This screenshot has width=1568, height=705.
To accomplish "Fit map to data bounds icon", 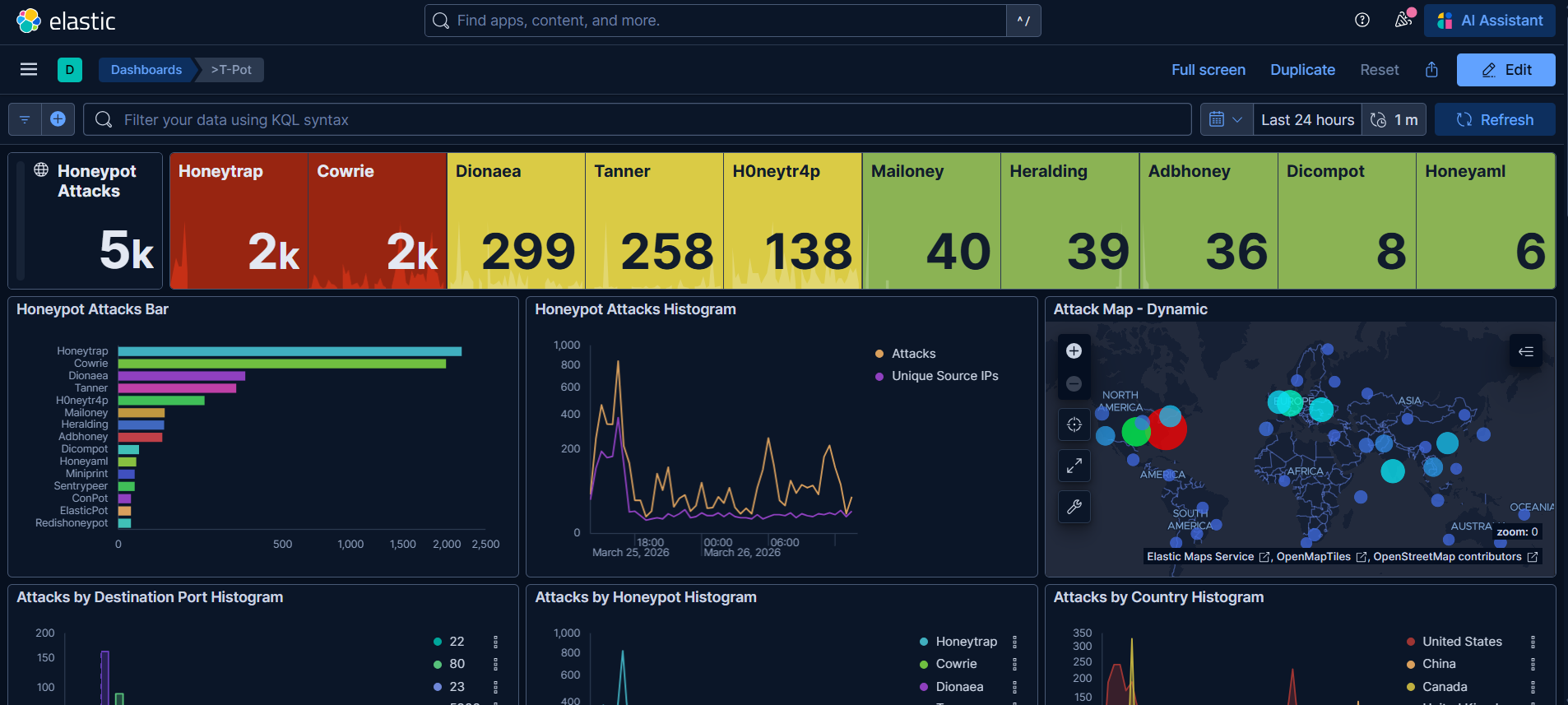I will 1074,424.
